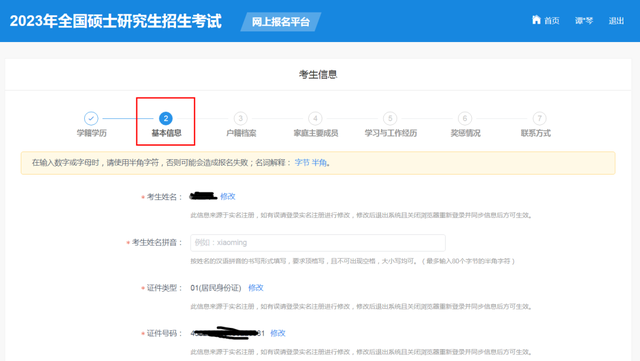Click the 01(居民身份证) value text
The height and width of the screenshot is (361, 640).
[216, 288]
